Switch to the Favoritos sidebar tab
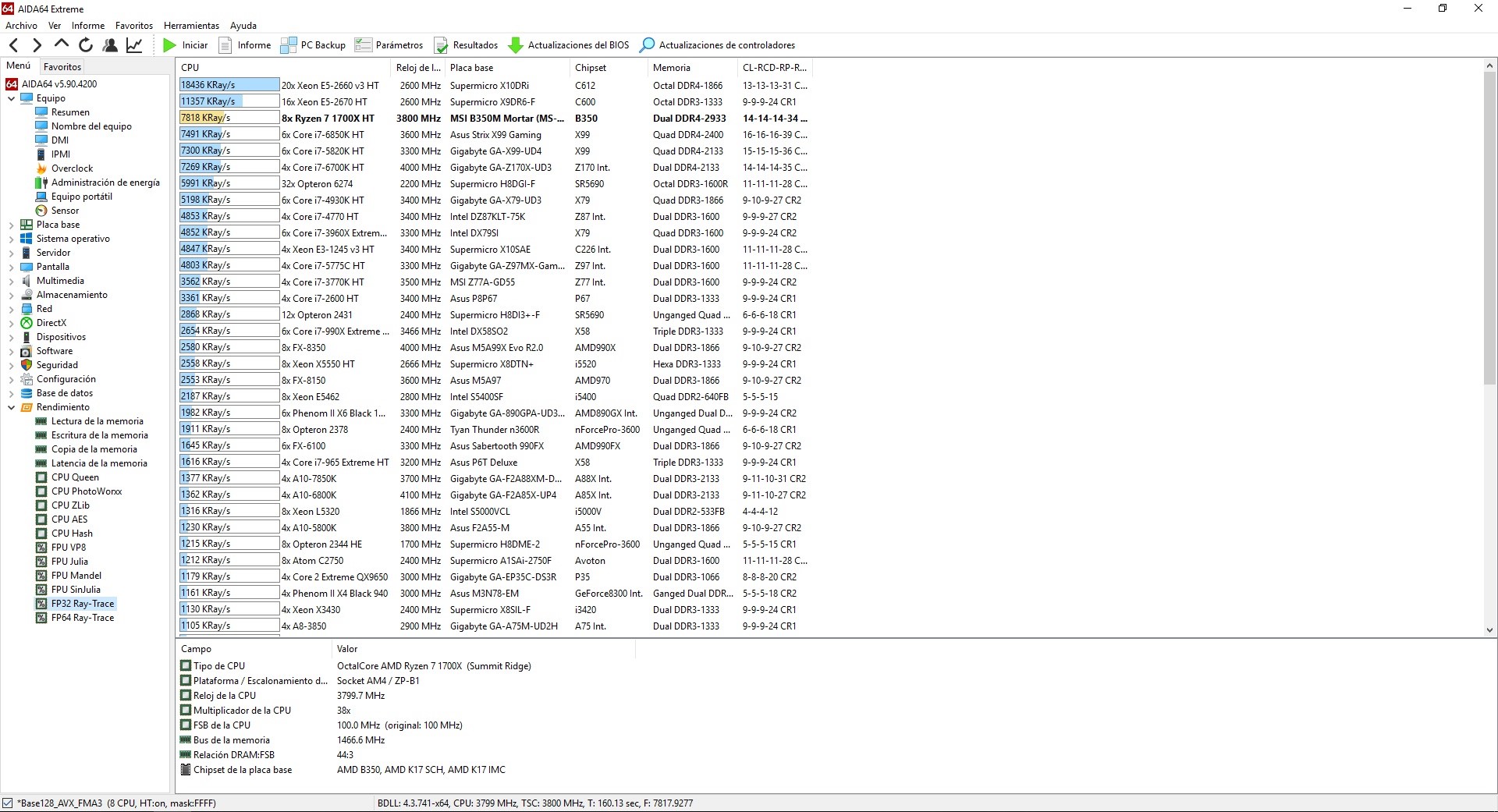1498x812 pixels. point(62,67)
